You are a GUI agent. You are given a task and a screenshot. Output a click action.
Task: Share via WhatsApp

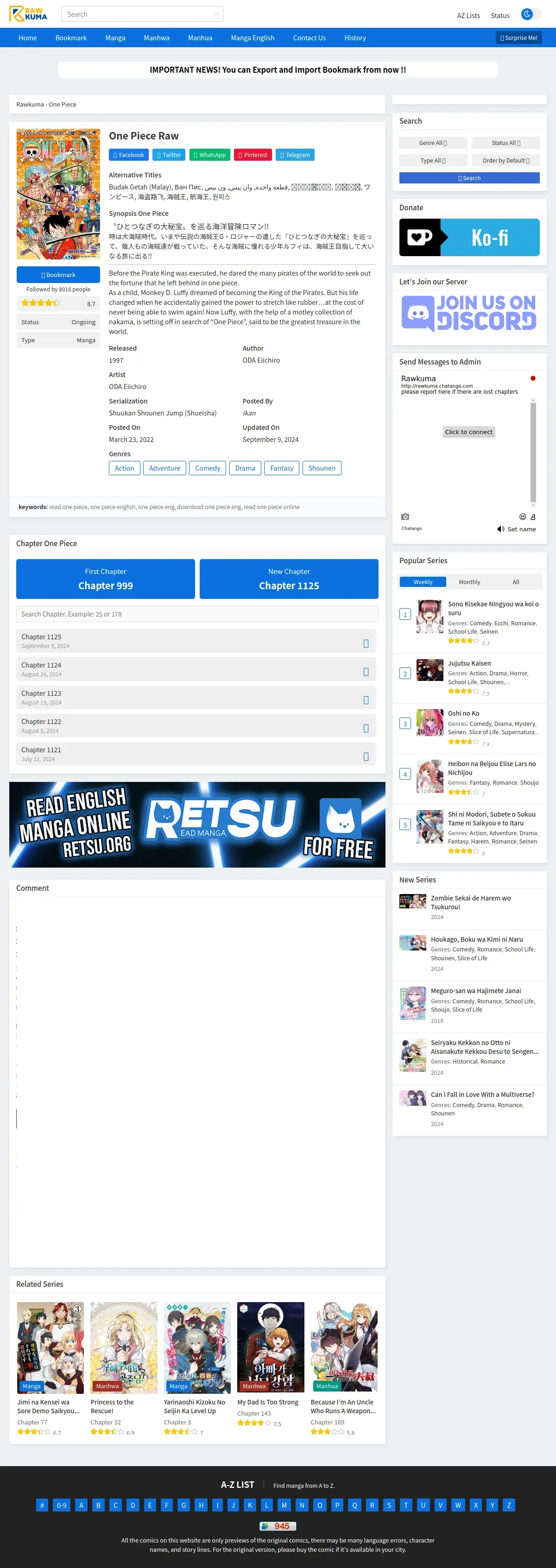[x=210, y=155]
